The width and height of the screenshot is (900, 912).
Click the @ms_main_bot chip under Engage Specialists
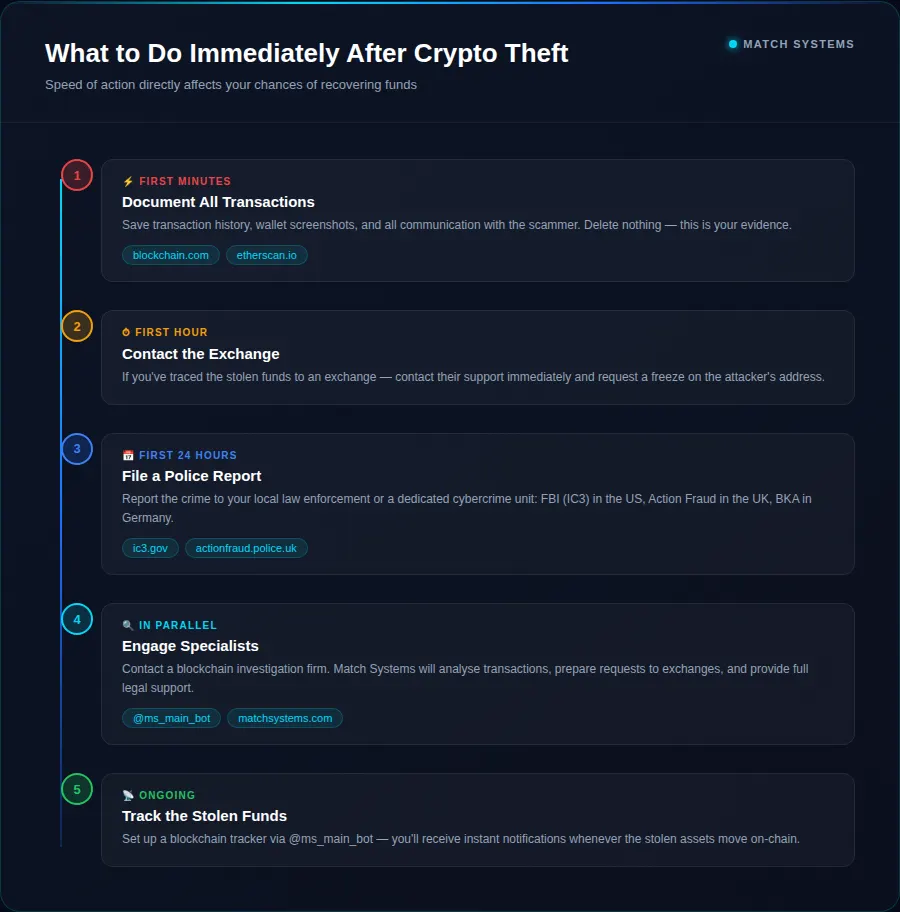point(172,718)
